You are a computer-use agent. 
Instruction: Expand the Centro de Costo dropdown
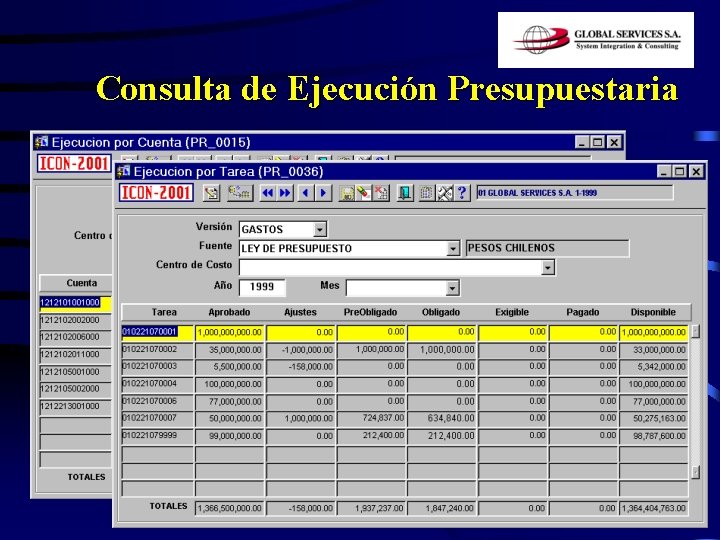tap(548, 267)
